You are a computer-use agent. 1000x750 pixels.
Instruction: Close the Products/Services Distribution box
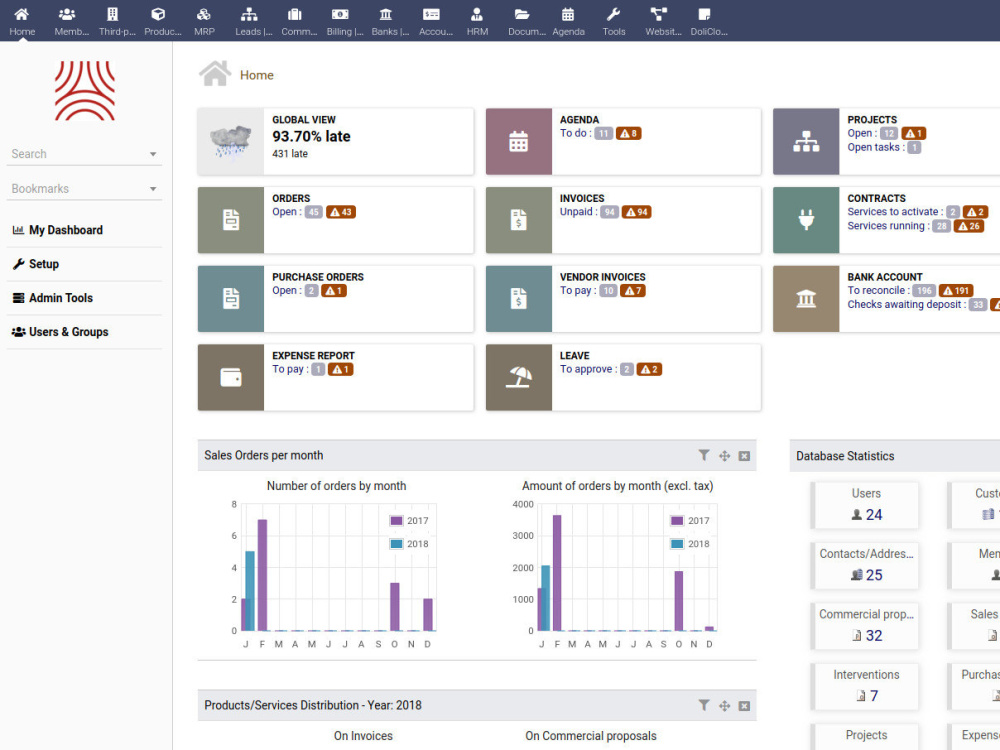(x=744, y=706)
